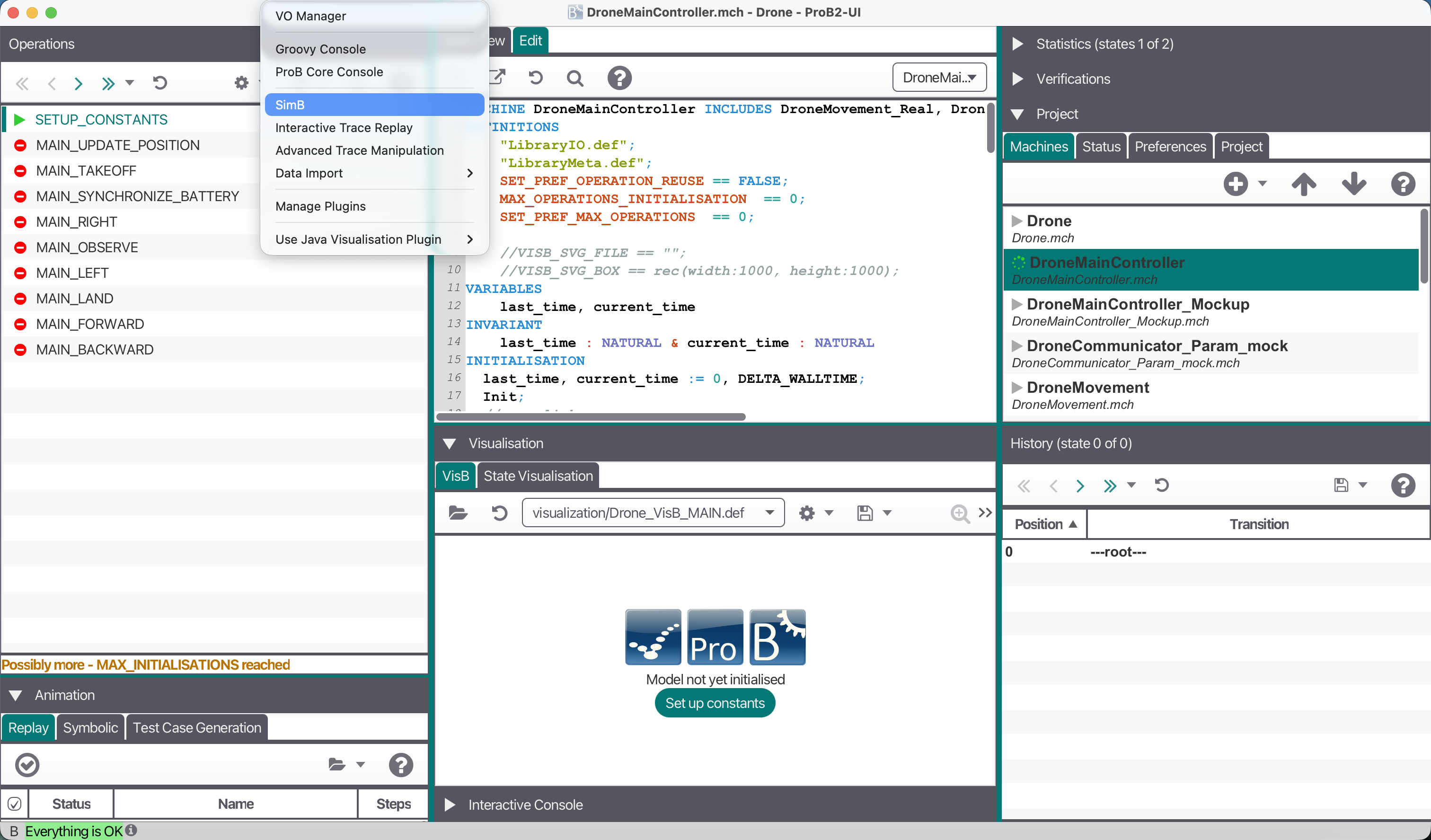Execute SETUP_CONSTANTS operation in list
This screenshot has width=1431, height=840.
[x=101, y=120]
